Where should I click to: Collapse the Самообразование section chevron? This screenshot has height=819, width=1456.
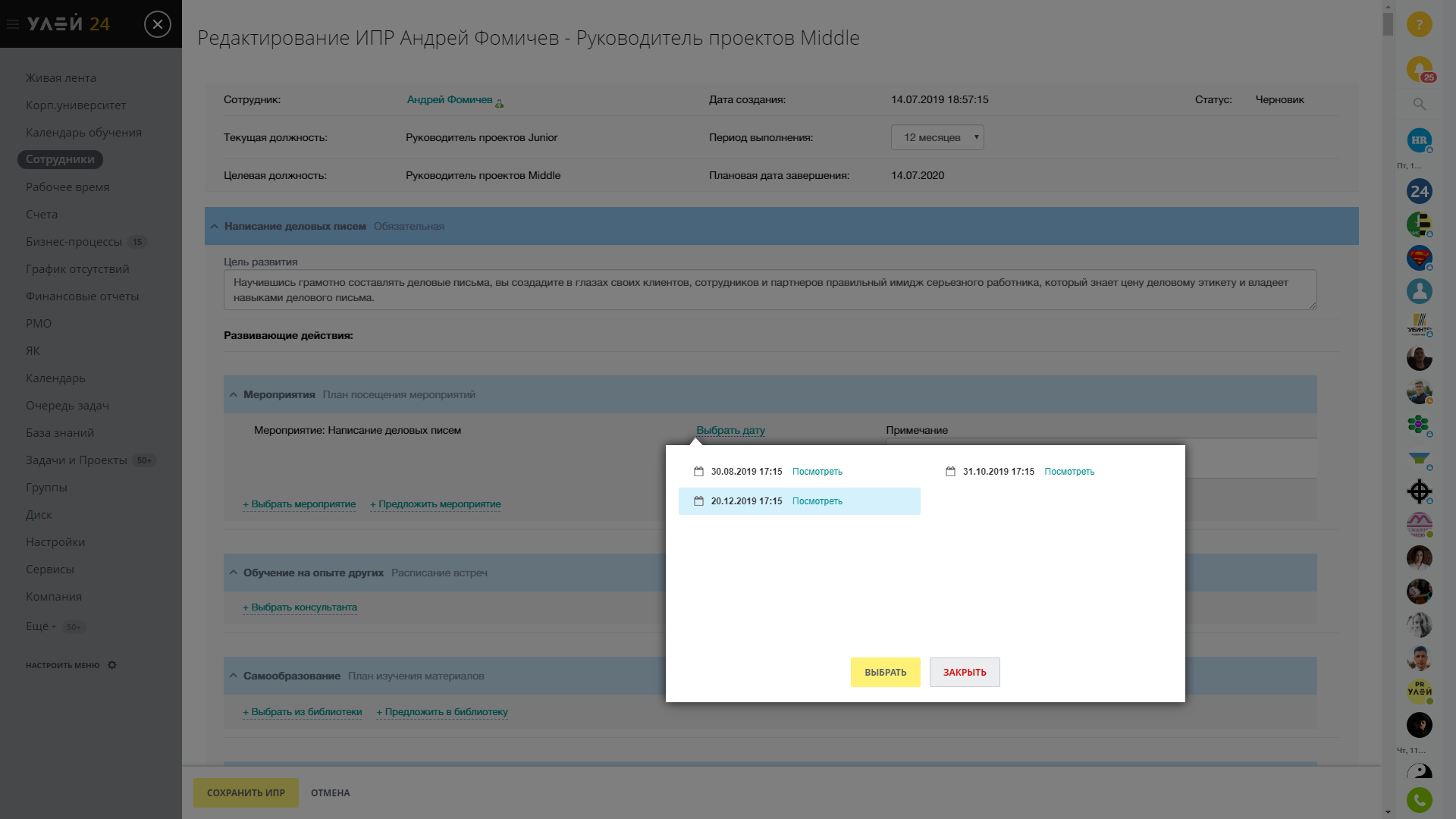tap(234, 676)
